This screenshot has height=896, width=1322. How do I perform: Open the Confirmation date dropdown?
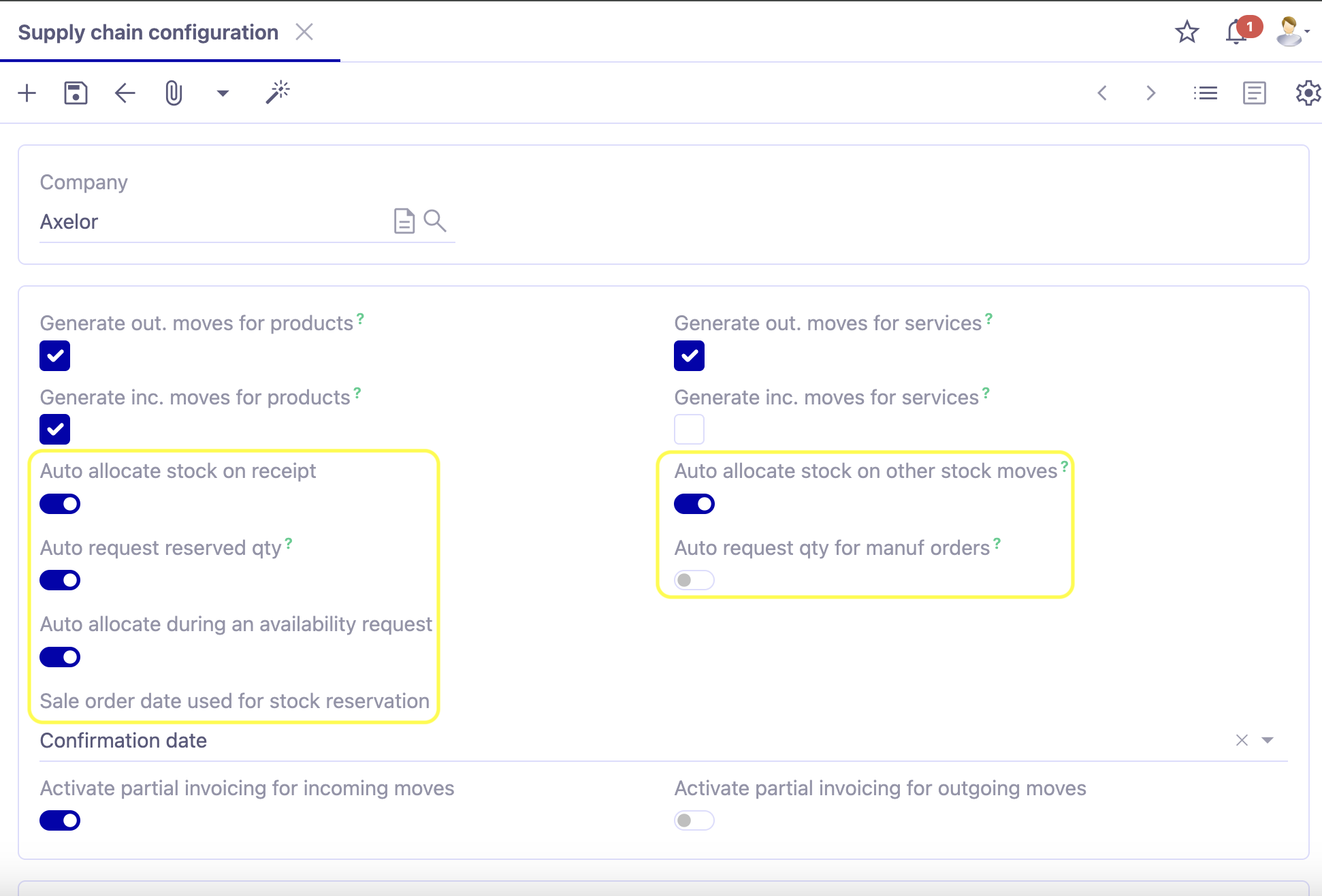[x=1268, y=740]
